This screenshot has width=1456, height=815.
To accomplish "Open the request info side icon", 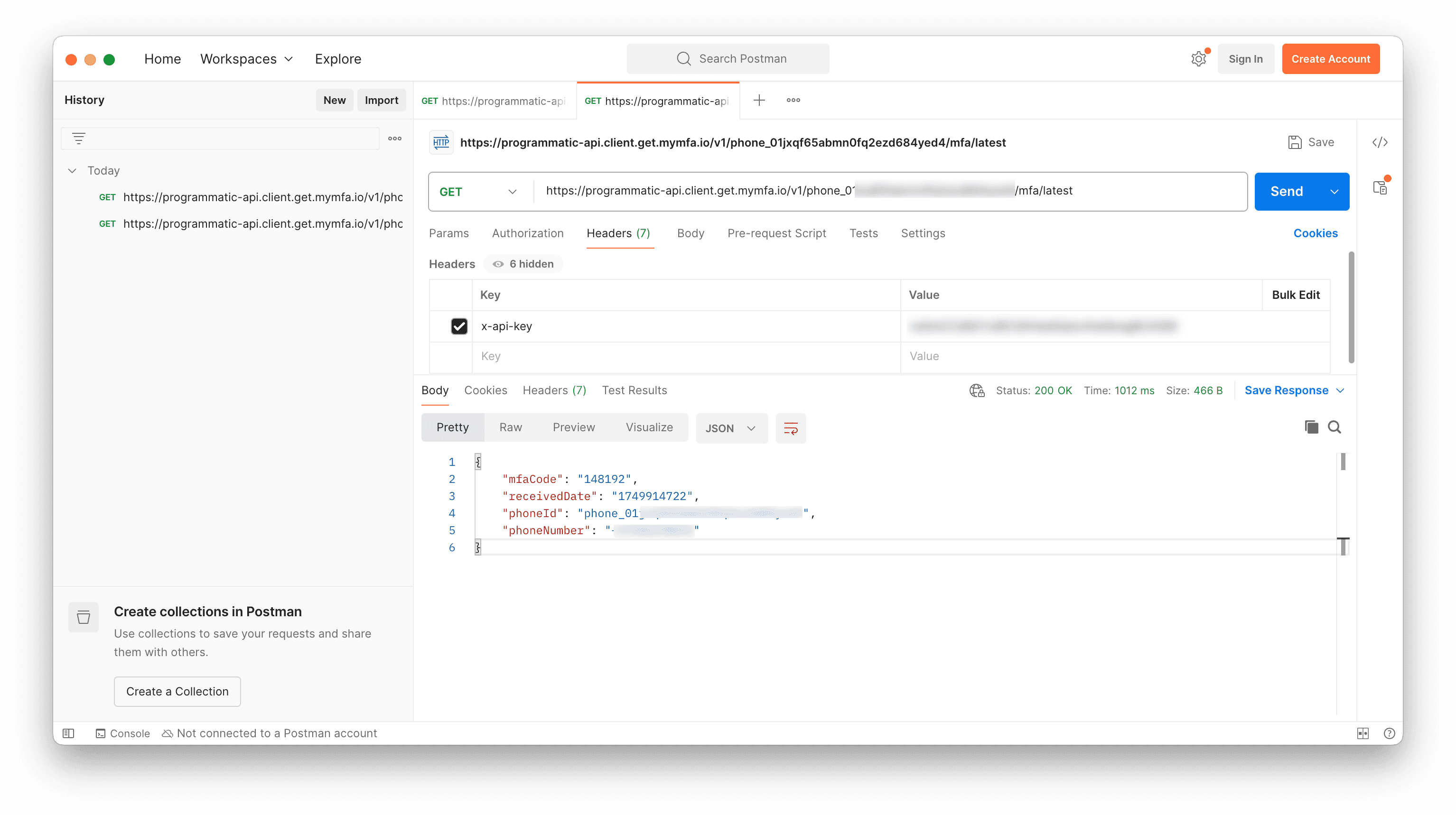I will 1380,188.
